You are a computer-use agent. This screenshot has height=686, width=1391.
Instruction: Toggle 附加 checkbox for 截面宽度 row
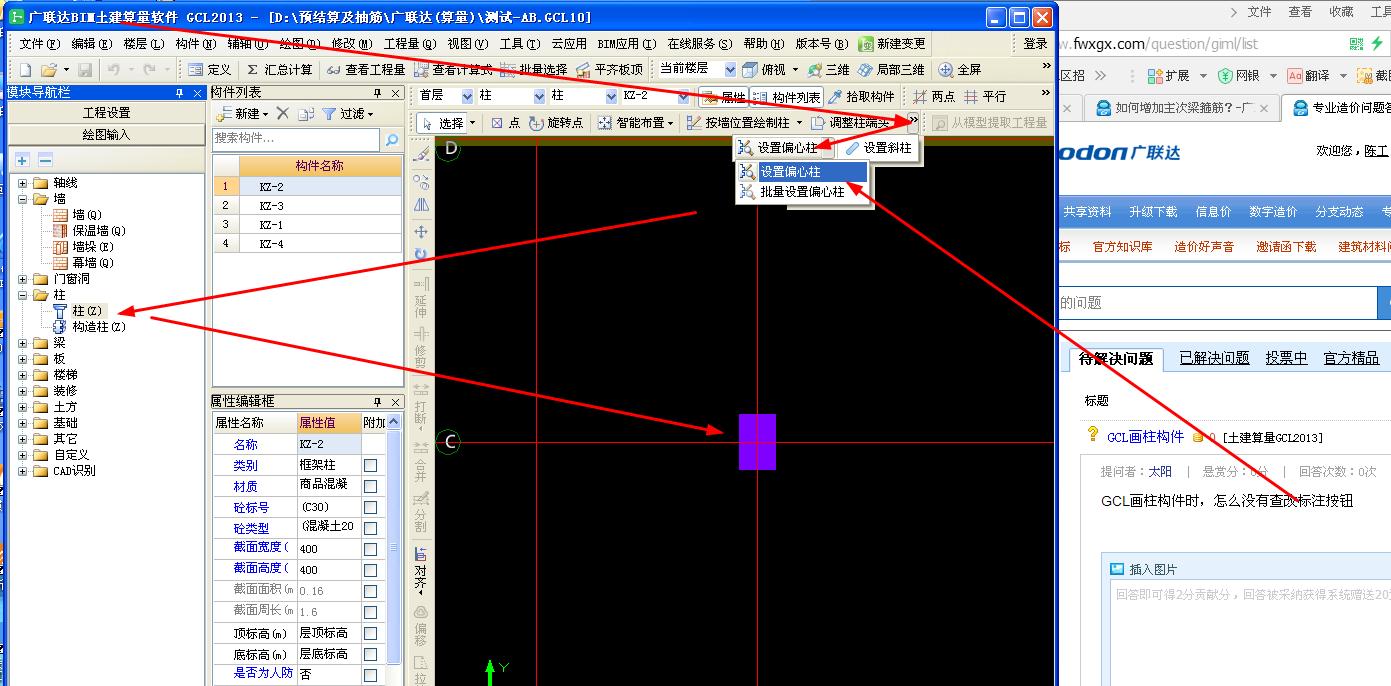click(x=371, y=549)
